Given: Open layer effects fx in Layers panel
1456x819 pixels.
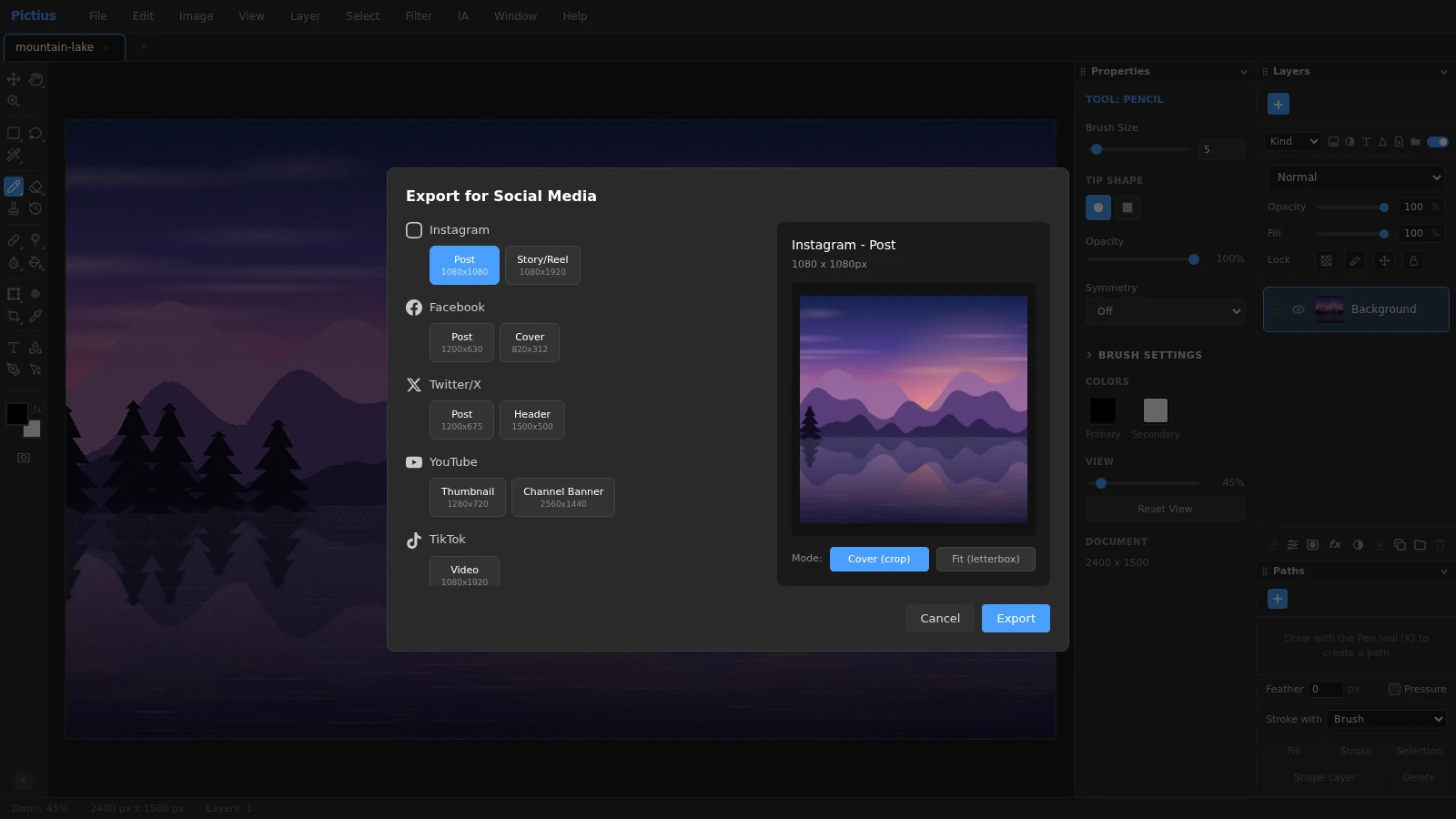Looking at the screenshot, I should (1335, 544).
